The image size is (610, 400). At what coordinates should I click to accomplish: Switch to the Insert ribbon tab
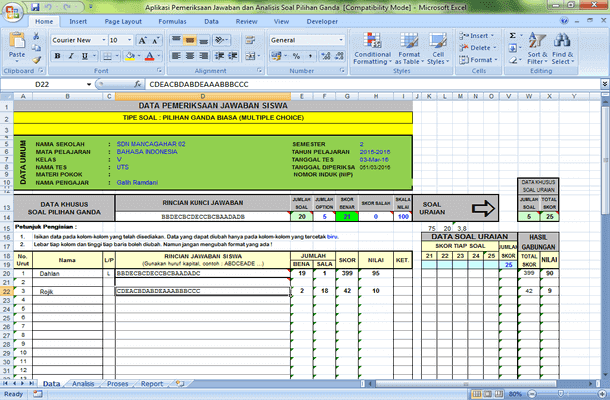click(78, 21)
